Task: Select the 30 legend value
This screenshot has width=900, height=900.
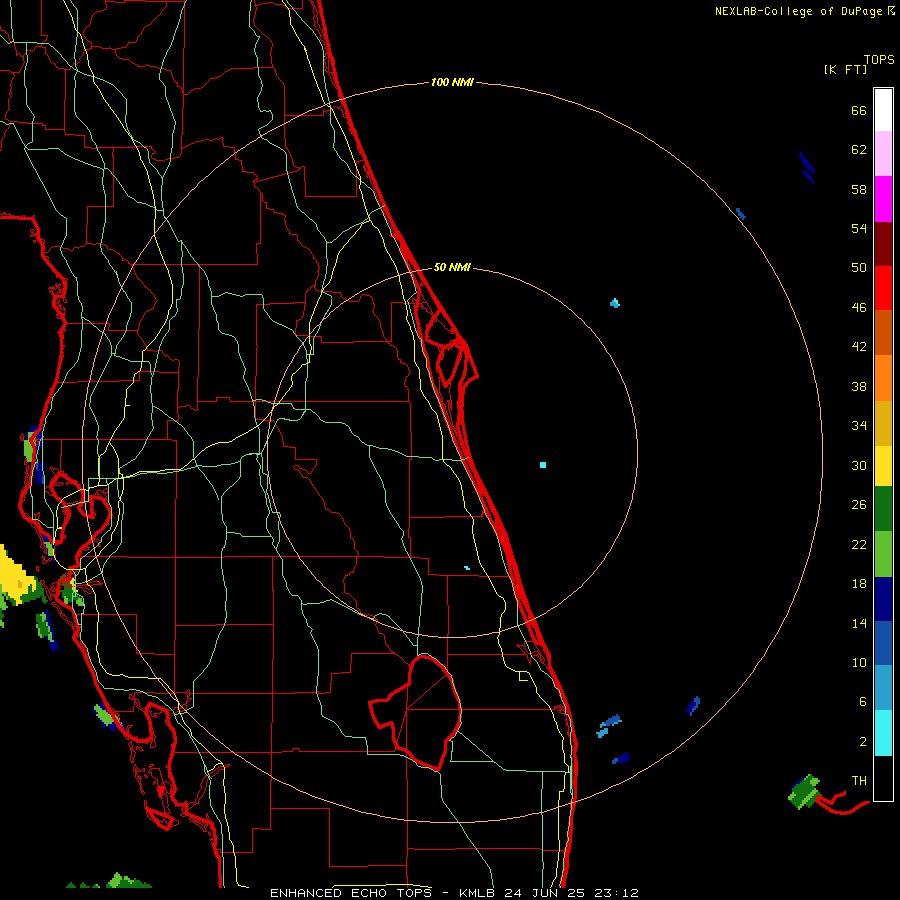Action: coord(859,465)
